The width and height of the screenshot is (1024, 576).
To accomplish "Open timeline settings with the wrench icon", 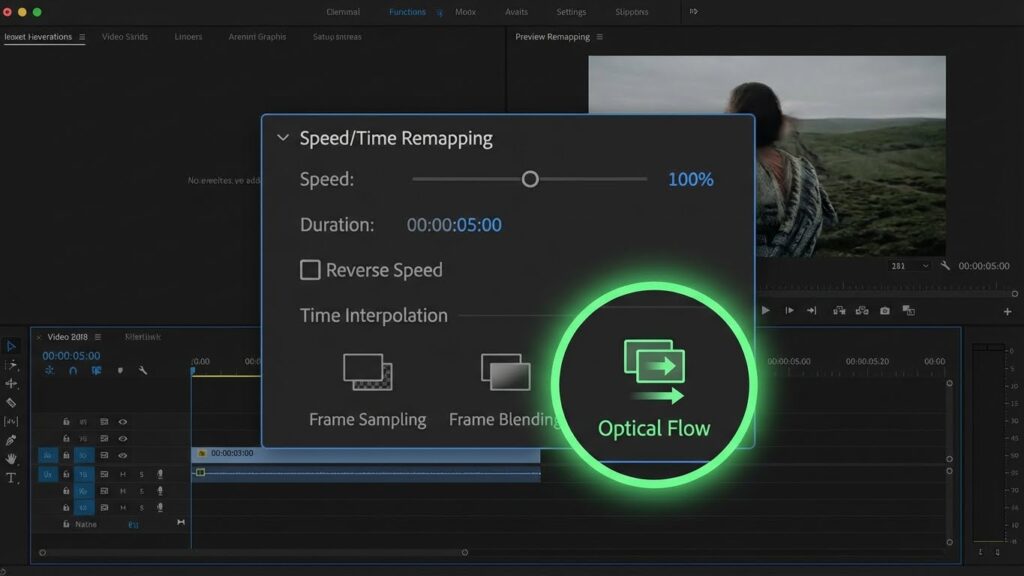I will 143,370.
